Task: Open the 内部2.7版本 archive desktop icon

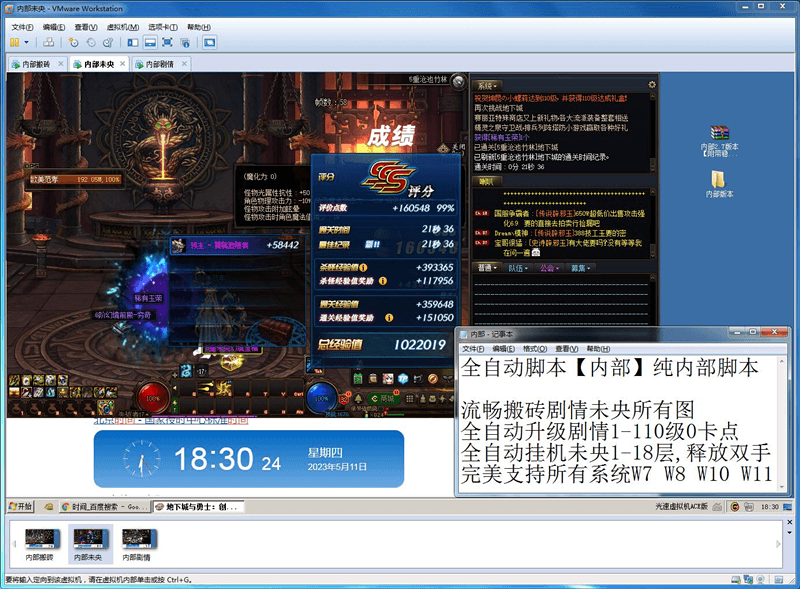Action: tap(719, 141)
